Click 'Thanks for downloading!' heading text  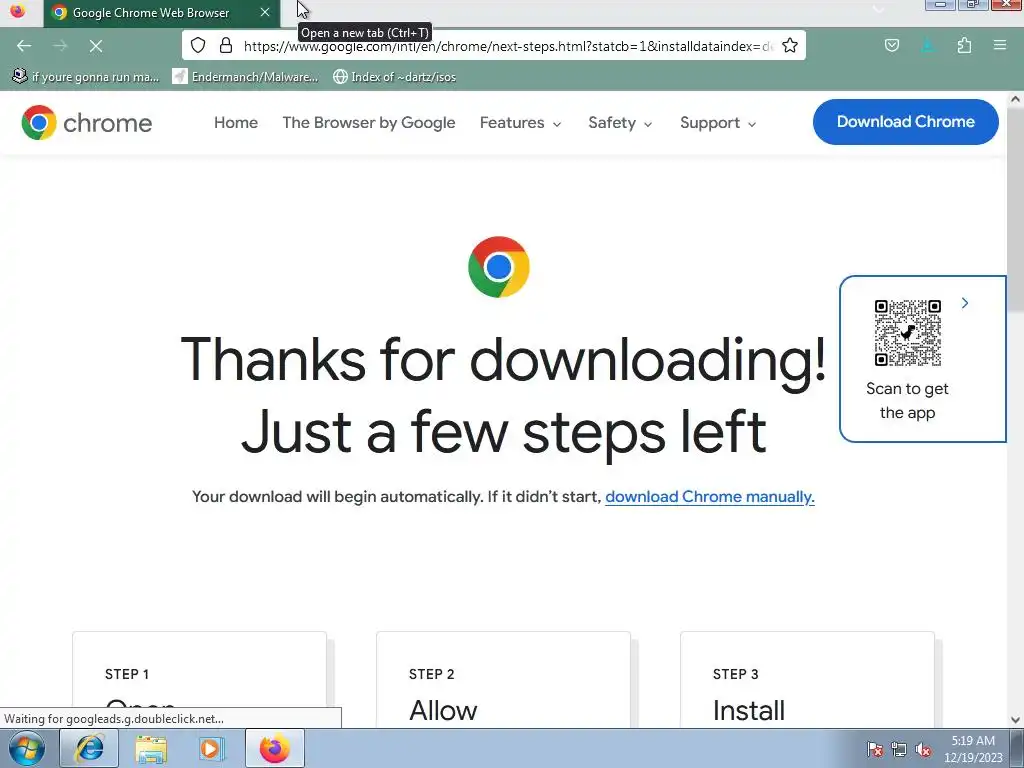pos(504,359)
